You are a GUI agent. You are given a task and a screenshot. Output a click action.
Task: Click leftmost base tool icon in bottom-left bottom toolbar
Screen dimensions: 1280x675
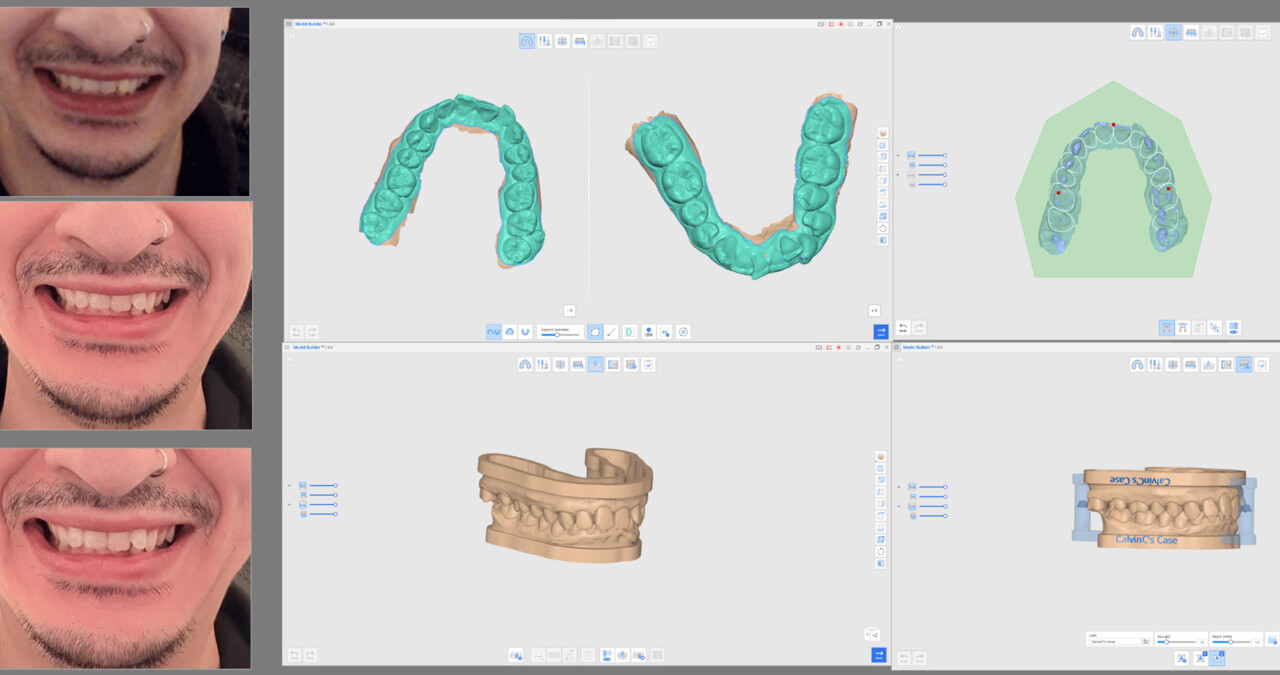tap(516, 655)
